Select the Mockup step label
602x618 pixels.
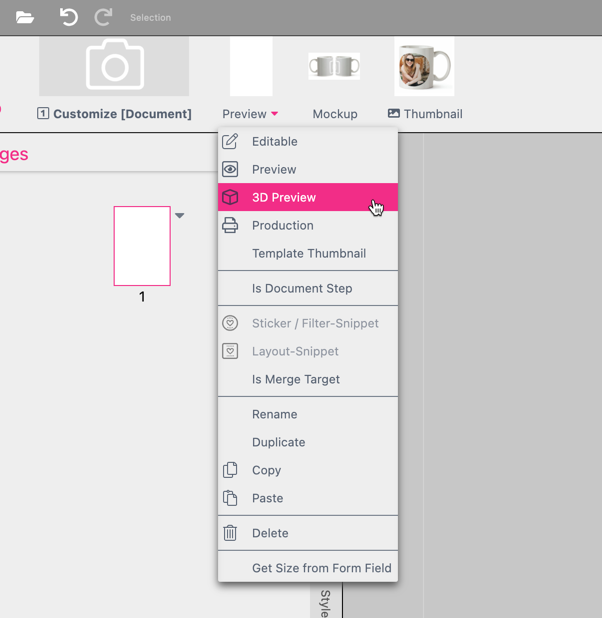point(335,114)
